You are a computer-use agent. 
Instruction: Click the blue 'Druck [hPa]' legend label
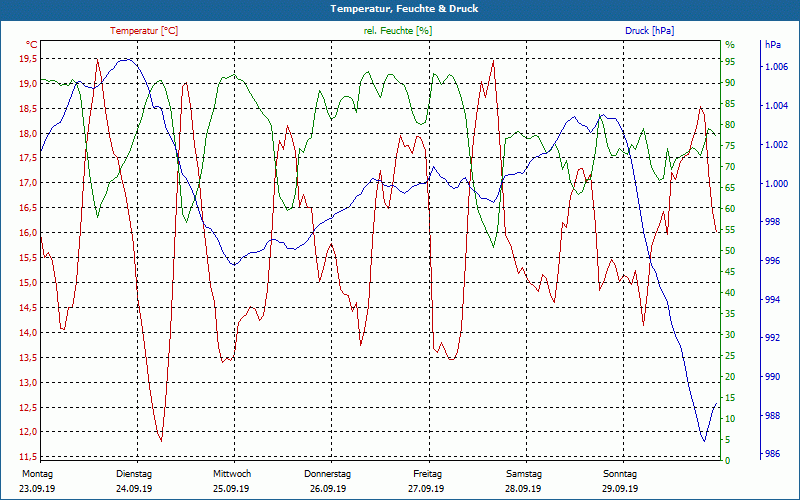click(649, 31)
